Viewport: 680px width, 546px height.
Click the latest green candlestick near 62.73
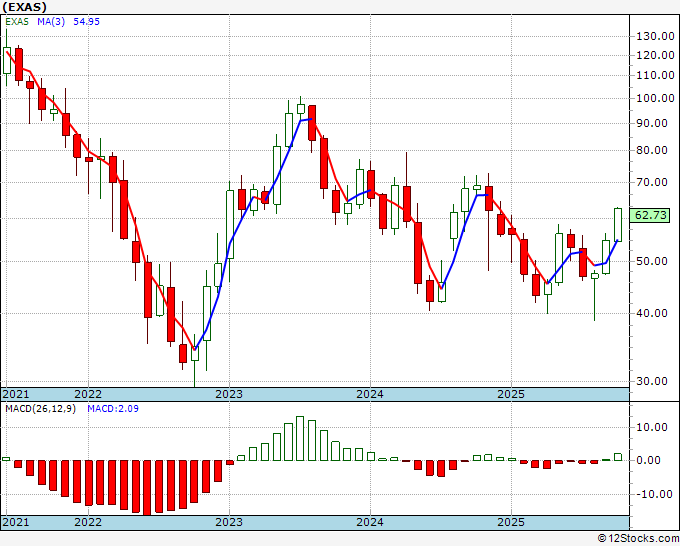[x=618, y=225]
